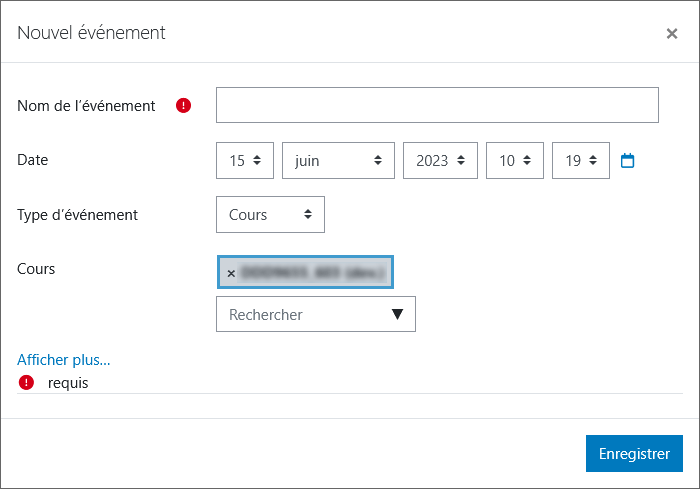Expand the Type d'événement dropdown set to Cours

pyautogui.click(x=270, y=214)
